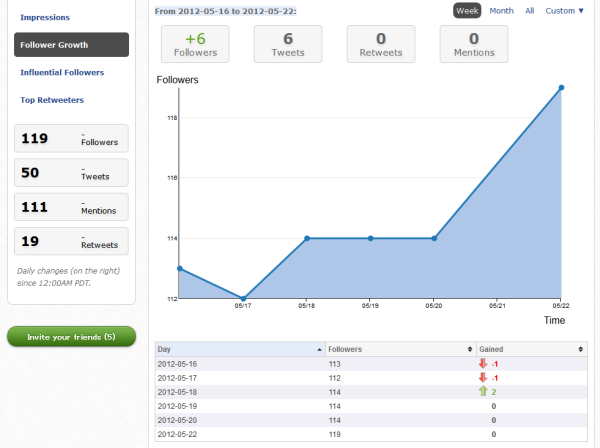This screenshot has width=600, height=448.
Task: Click the +6 Followers summary box
Action: 195,44
